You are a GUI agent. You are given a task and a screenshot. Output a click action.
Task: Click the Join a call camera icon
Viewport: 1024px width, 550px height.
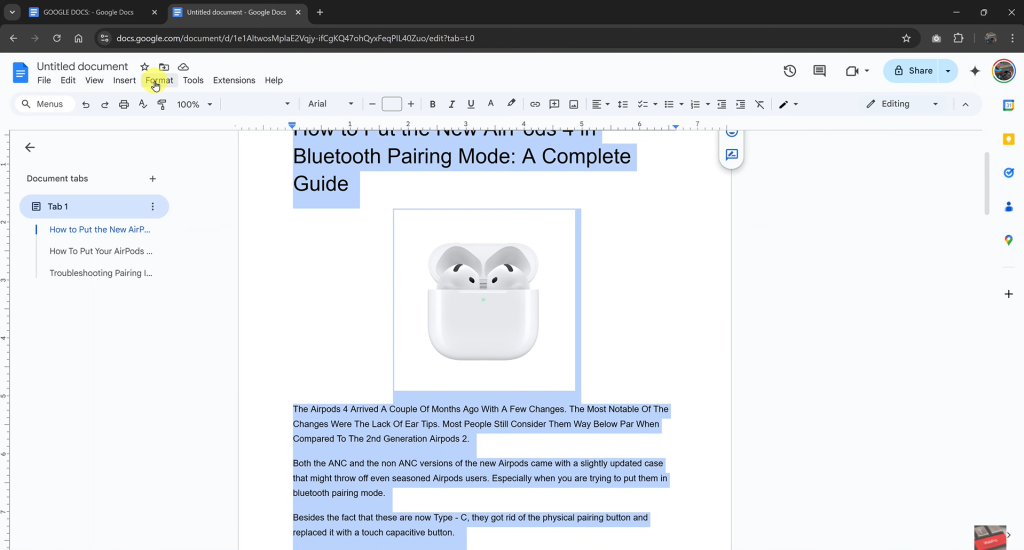coord(852,71)
